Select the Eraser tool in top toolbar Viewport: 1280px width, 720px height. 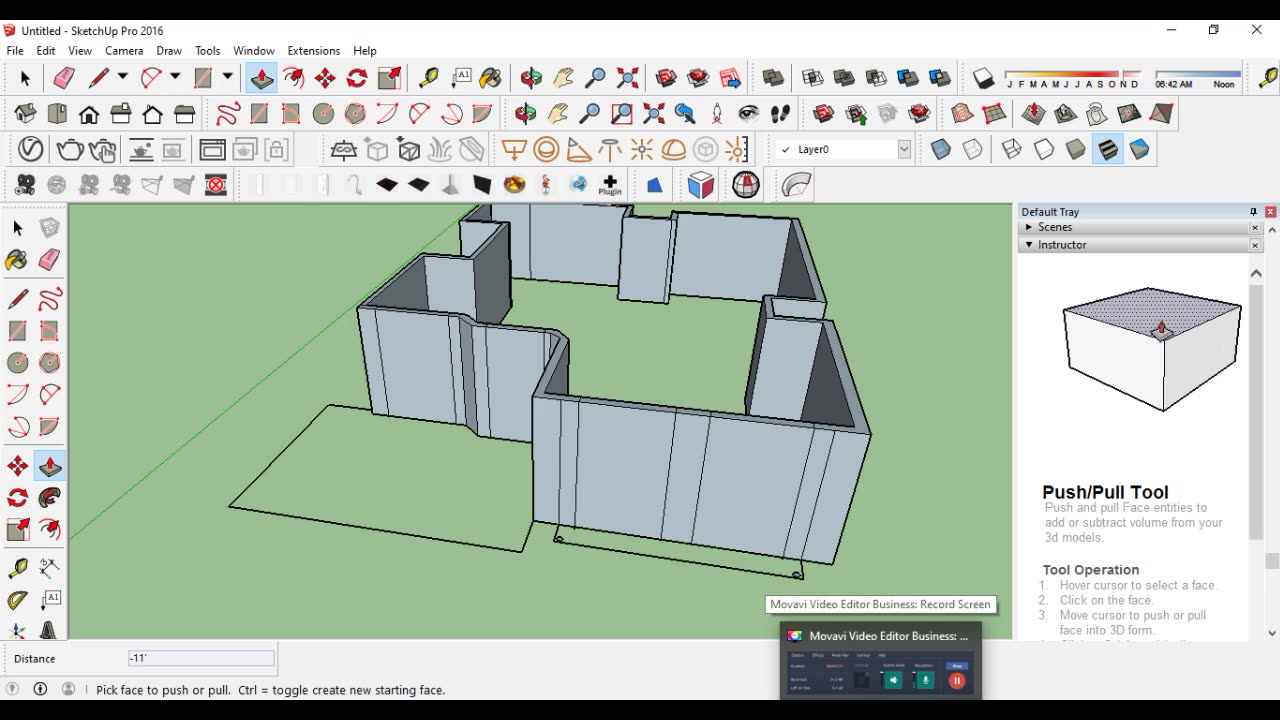coord(64,78)
